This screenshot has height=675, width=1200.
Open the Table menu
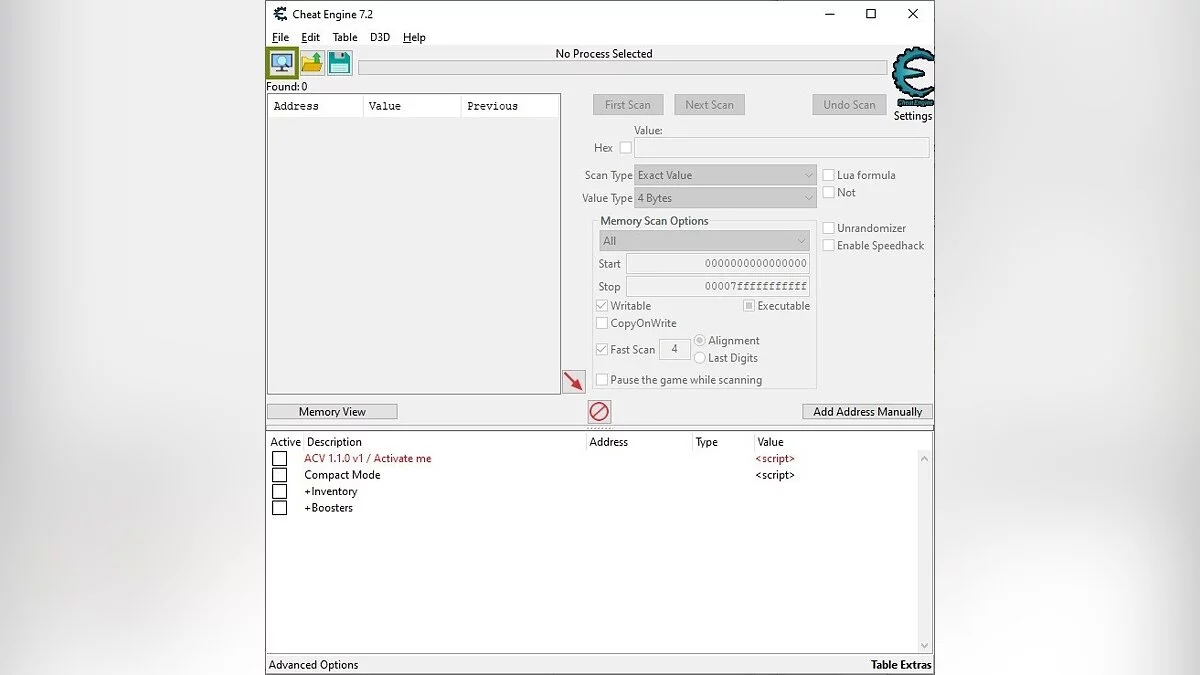344,37
